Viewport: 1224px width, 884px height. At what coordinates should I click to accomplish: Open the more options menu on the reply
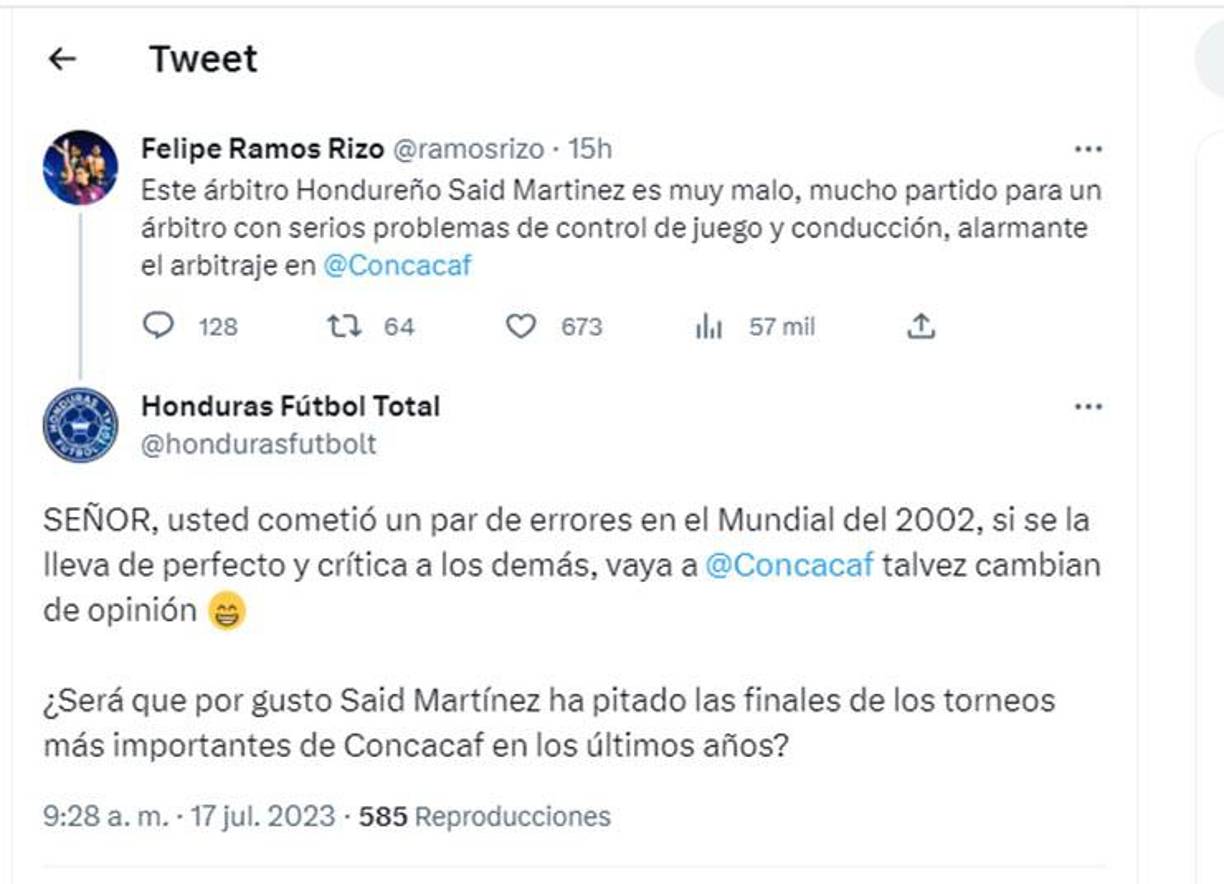pyautogui.click(x=1089, y=404)
